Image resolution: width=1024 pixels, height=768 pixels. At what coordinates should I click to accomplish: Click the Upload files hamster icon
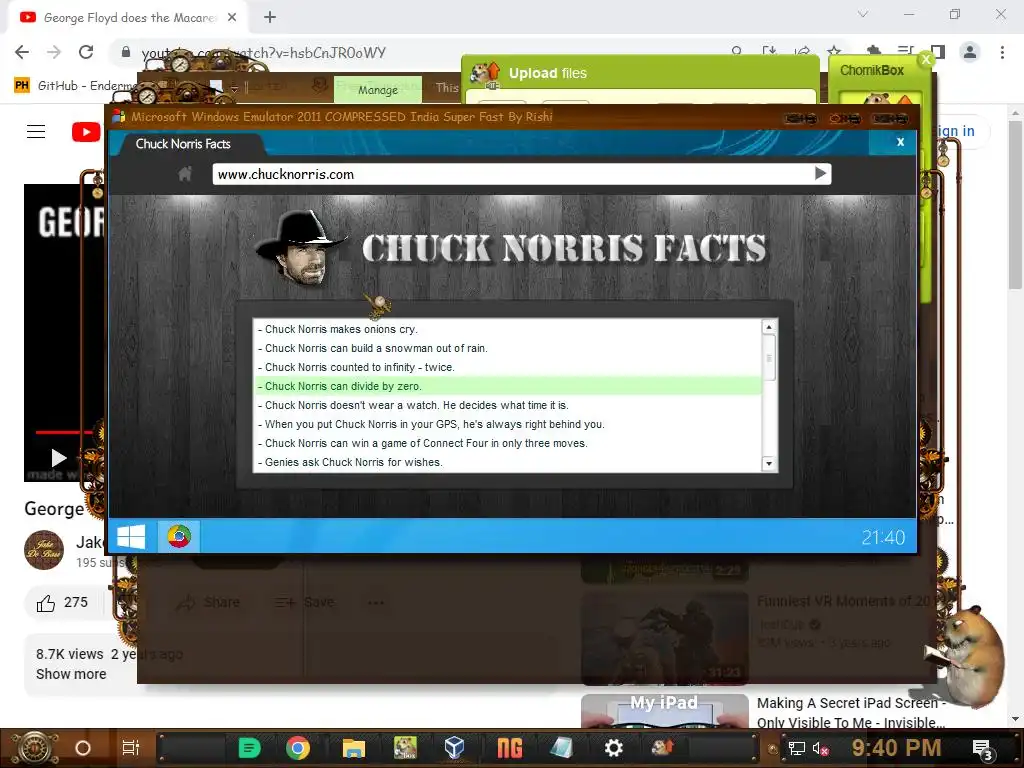485,74
